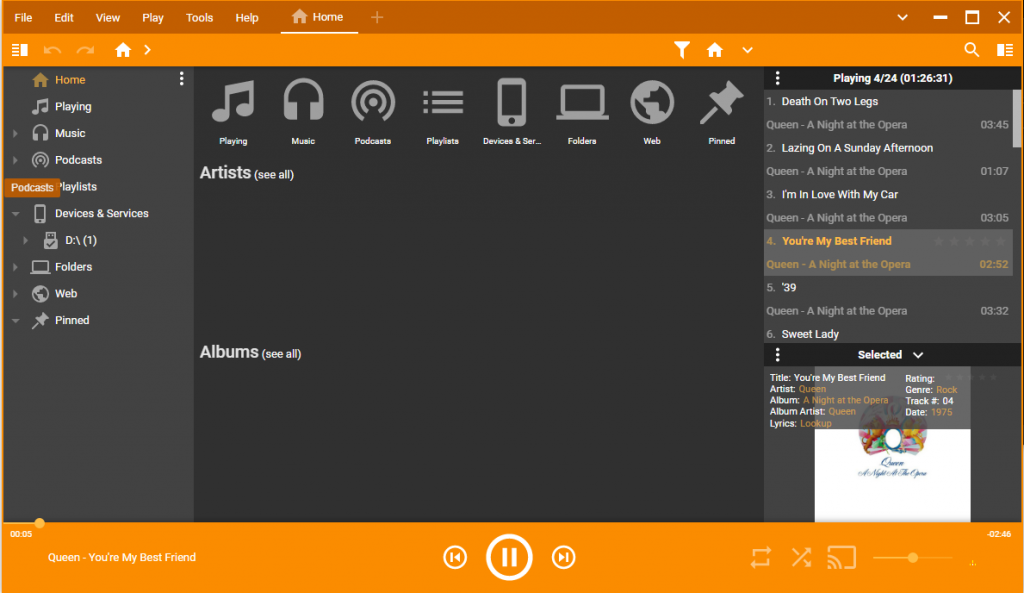The height and width of the screenshot is (593, 1024).
Task: Open the Playing panel three-dot menu
Action: coord(777,78)
